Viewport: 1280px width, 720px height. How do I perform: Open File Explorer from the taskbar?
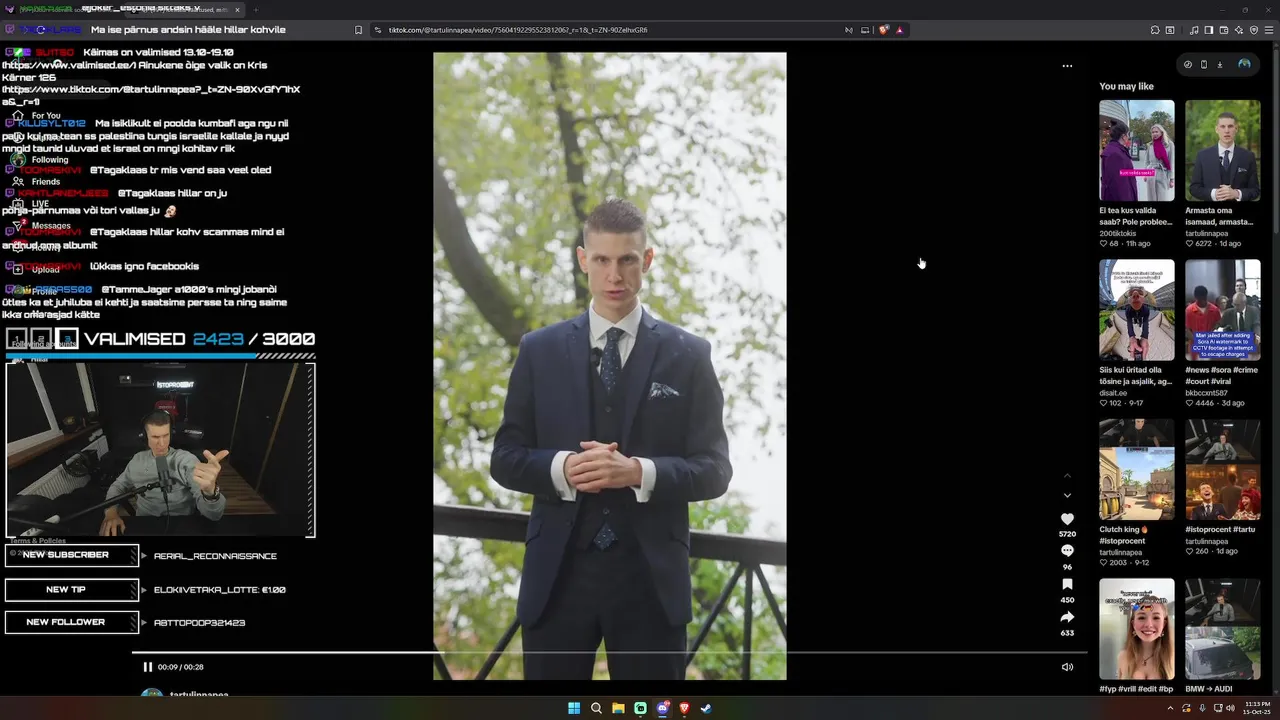tap(618, 708)
